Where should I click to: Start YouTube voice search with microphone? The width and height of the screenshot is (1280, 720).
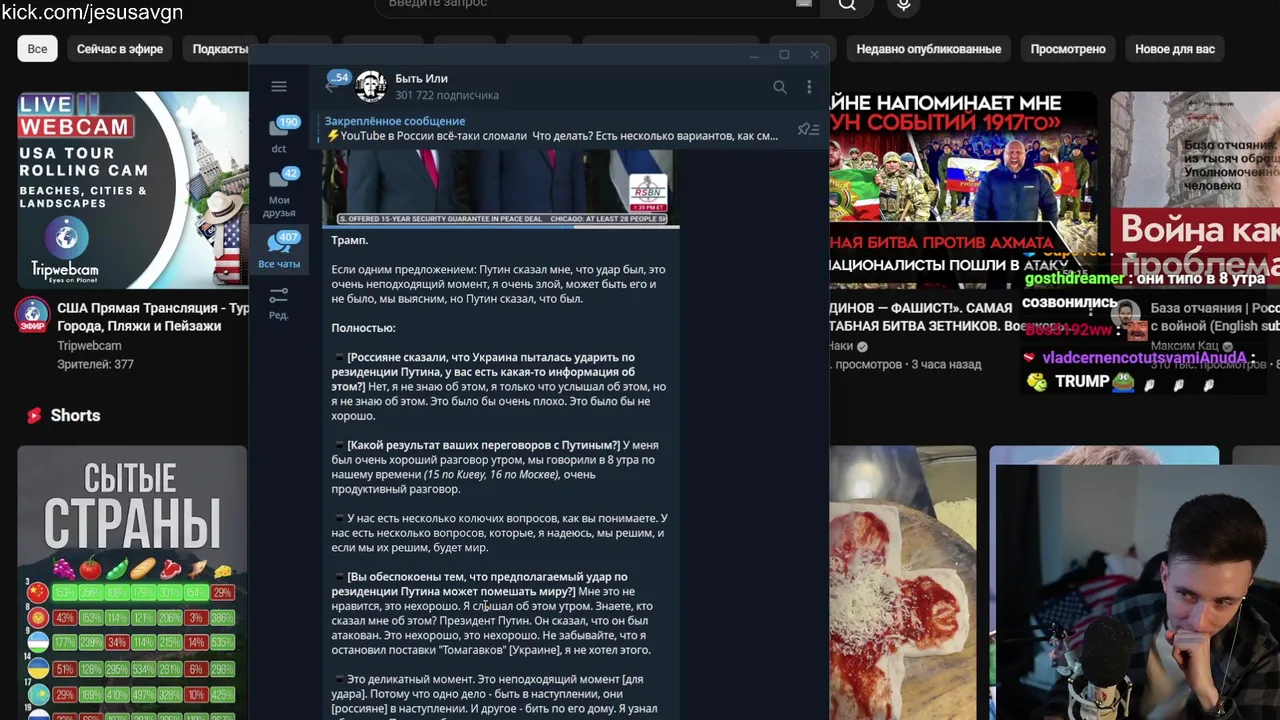pos(903,5)
